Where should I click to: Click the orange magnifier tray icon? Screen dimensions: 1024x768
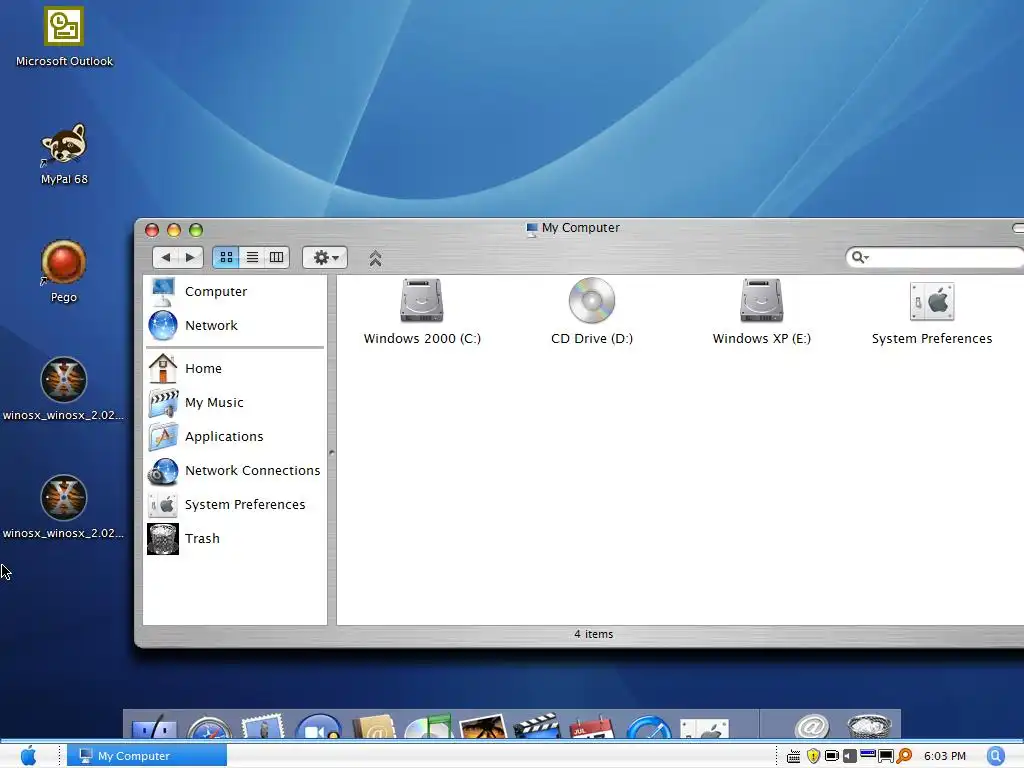click(x=904, y=756)
